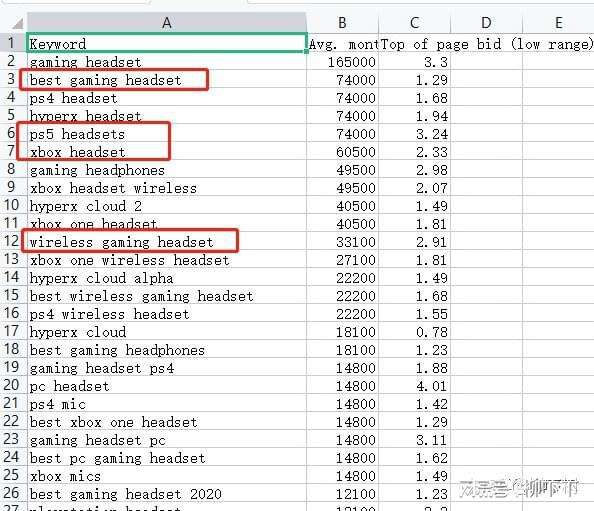Select cell 'ps5 headsets'
Image resolution: width=594 pixels, height=511 pixels.
[x=167, y=134]
